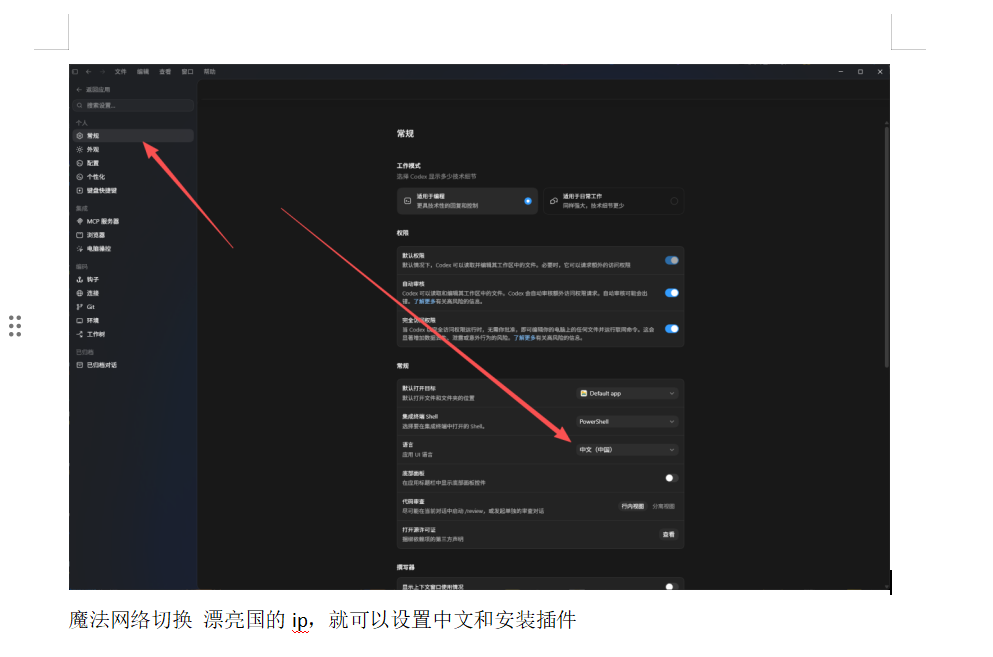993x657 pixels.
Task: Click the 工作树 tree icon
Action: pos(80,335)
